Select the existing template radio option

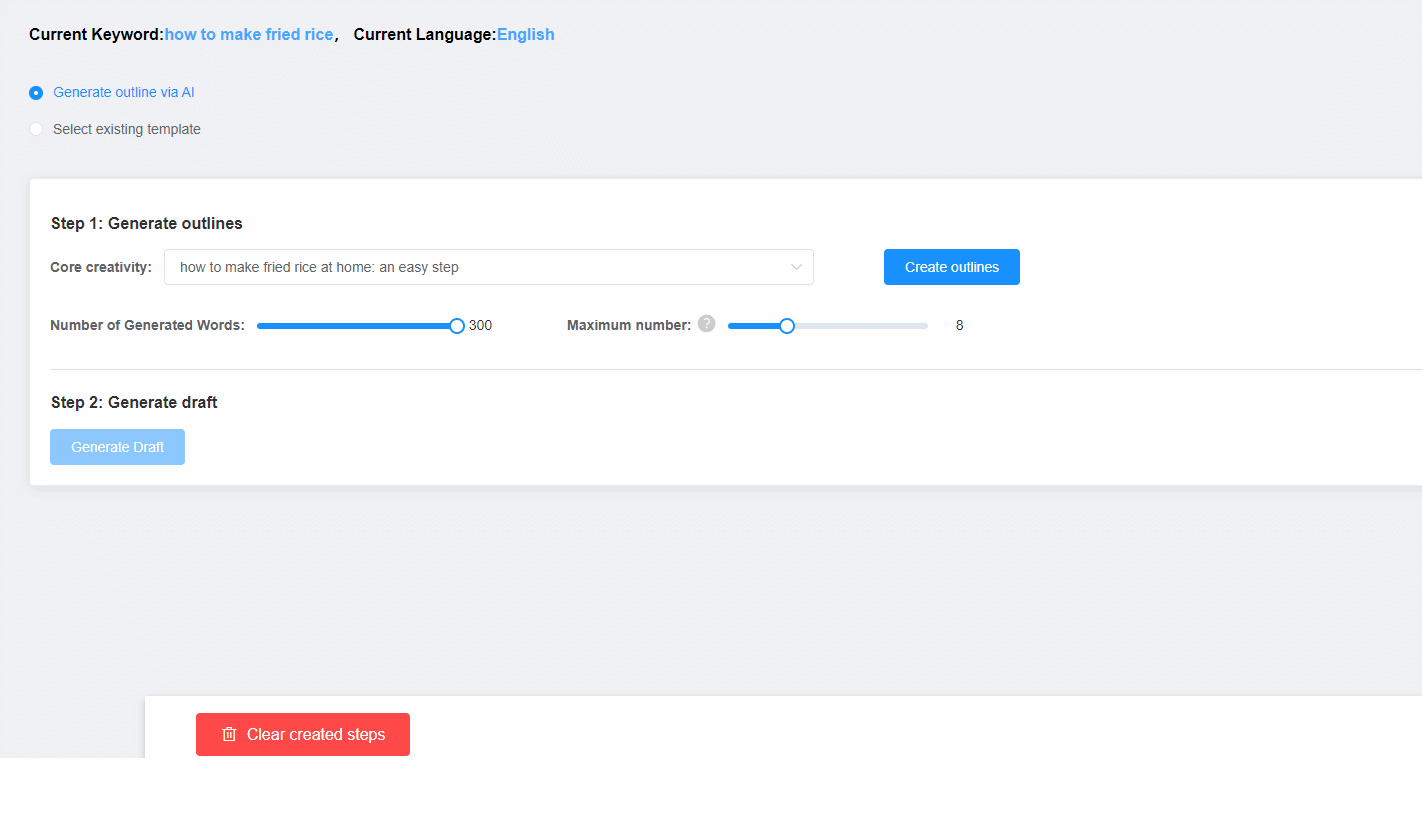pos(36,129)
